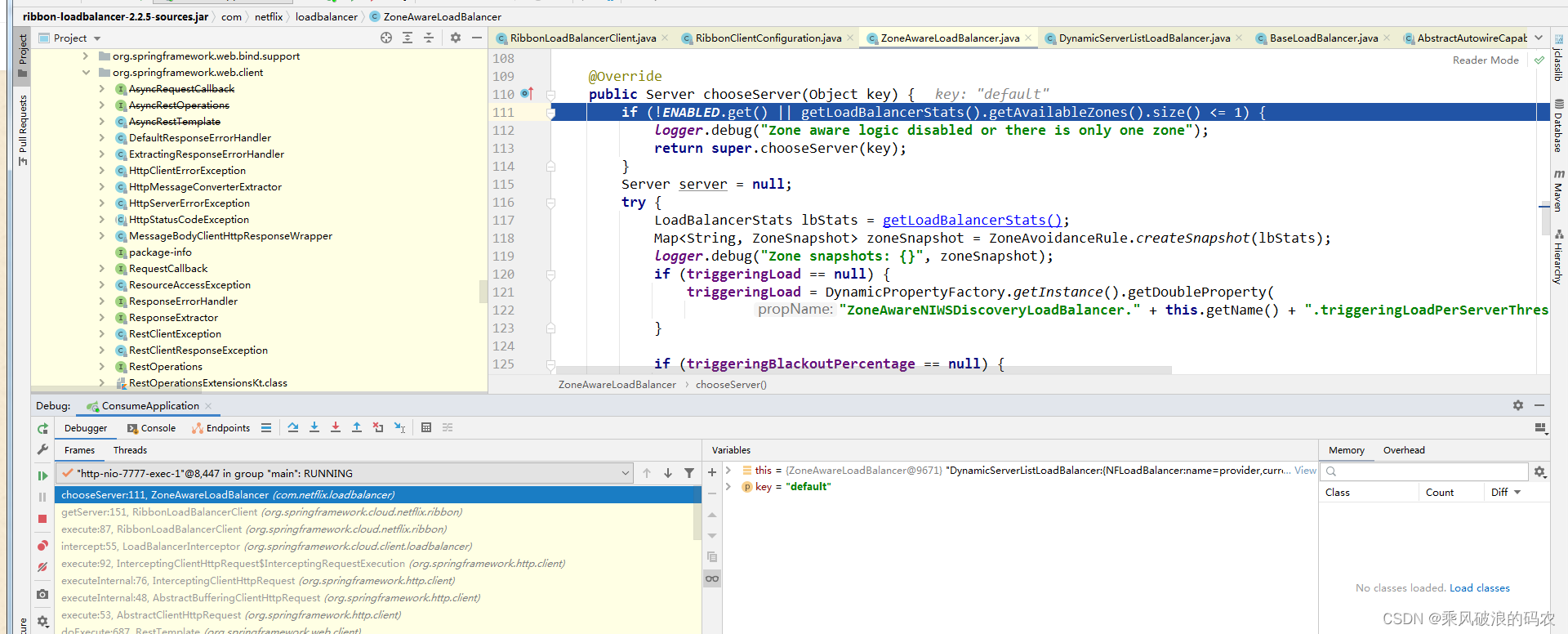Click 'loadbalancer' in path breadcrumb
1568x634 pixels.
pos(326,16)
